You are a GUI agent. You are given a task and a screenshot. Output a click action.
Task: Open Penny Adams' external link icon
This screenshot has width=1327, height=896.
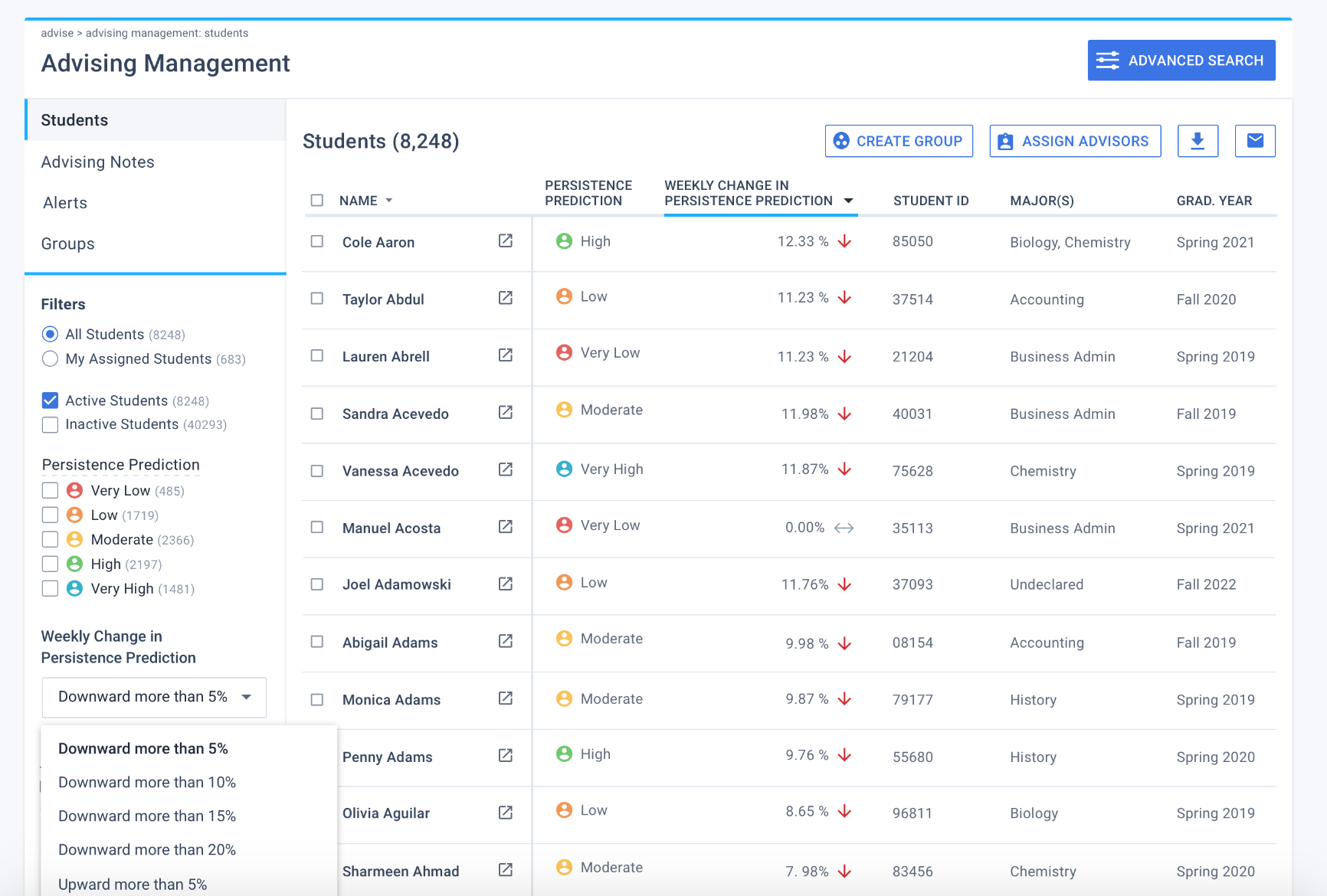click(x=506, y=755)
